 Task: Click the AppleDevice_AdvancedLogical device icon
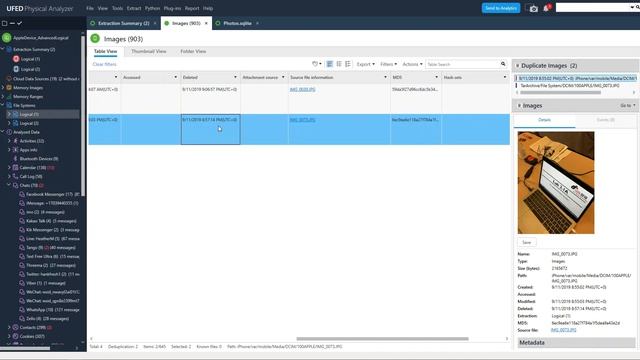tap(7, 38)
